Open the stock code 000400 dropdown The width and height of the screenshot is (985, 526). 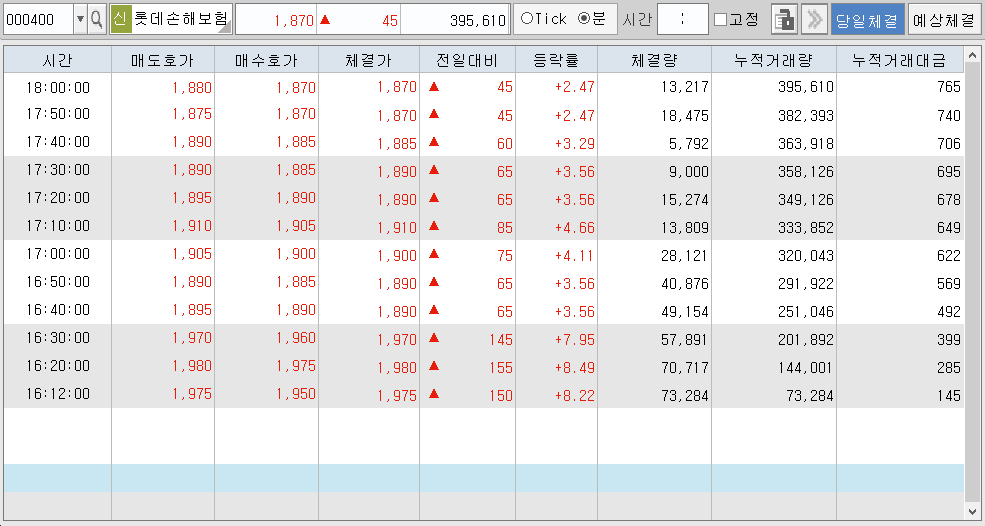pos(80,19)
